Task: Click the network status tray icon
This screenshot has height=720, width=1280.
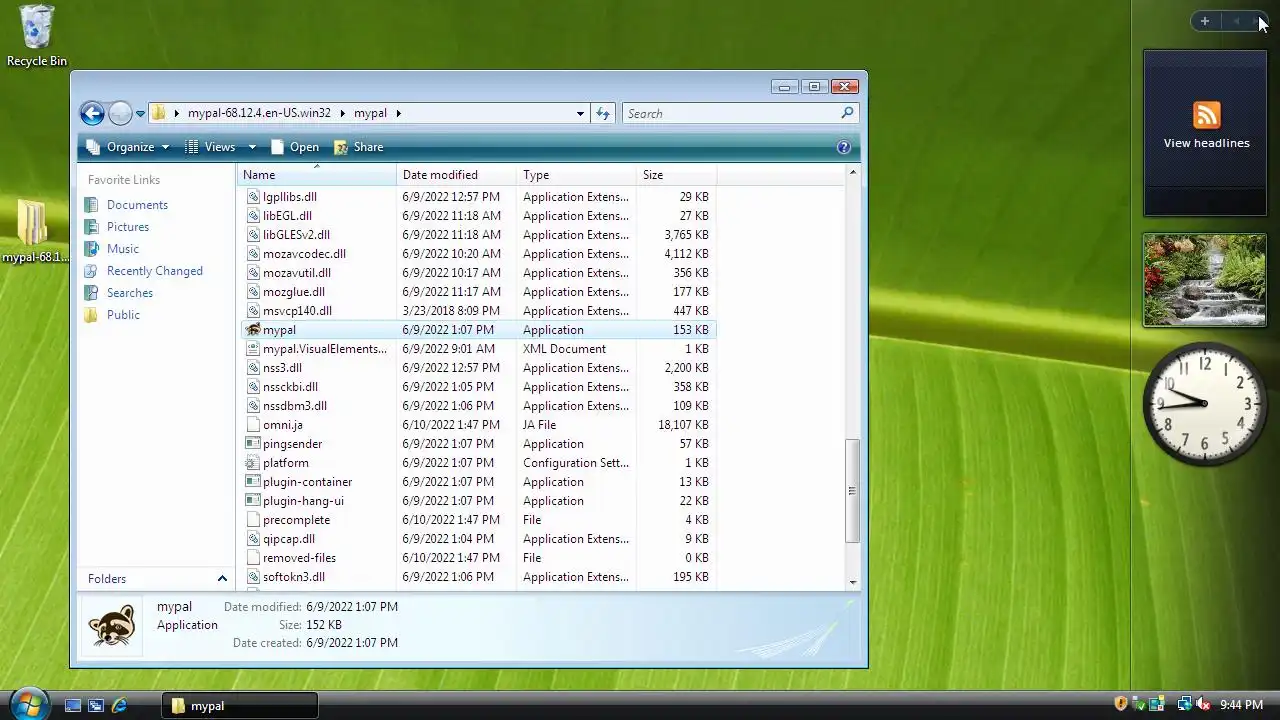Action: click(x=1185, y=705)
